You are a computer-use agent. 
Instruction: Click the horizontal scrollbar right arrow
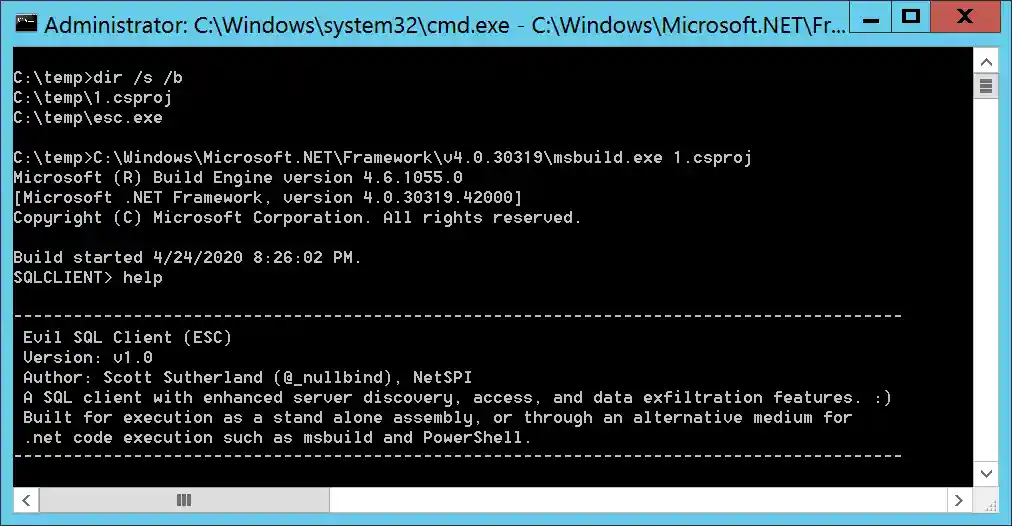pos(959,499)
